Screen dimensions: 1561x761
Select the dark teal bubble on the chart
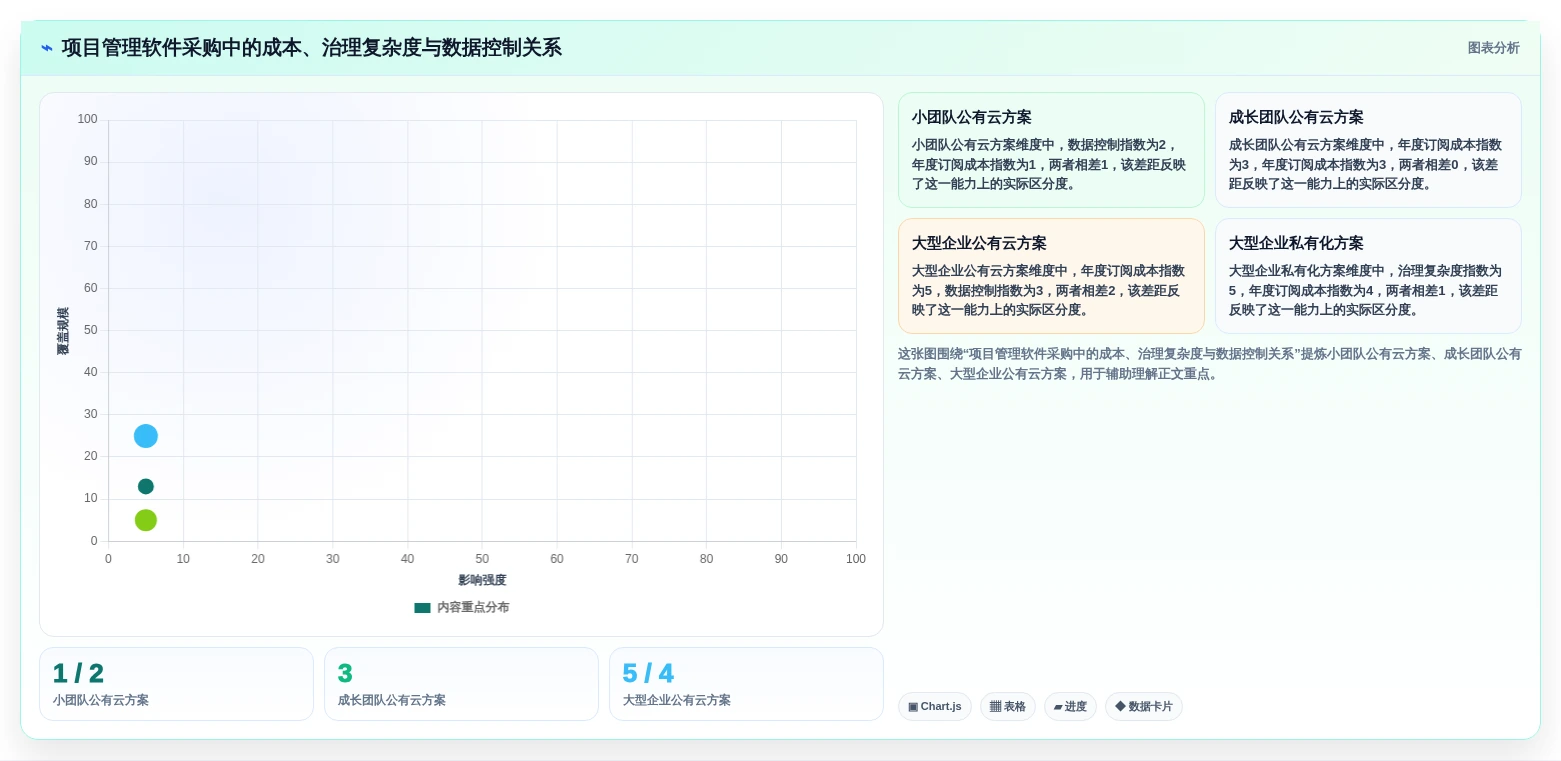146,486
